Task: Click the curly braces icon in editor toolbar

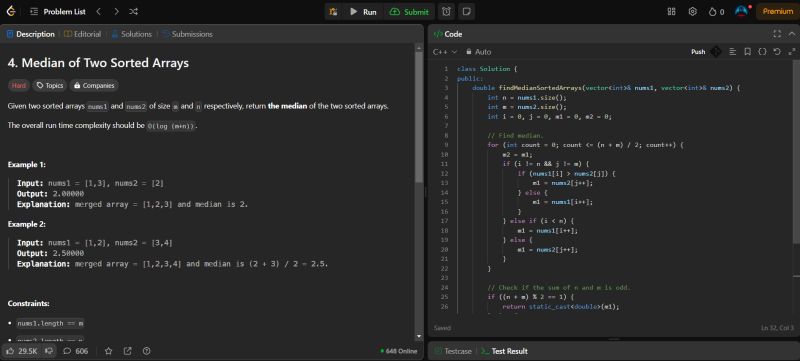Action: (x=762, y=51)
